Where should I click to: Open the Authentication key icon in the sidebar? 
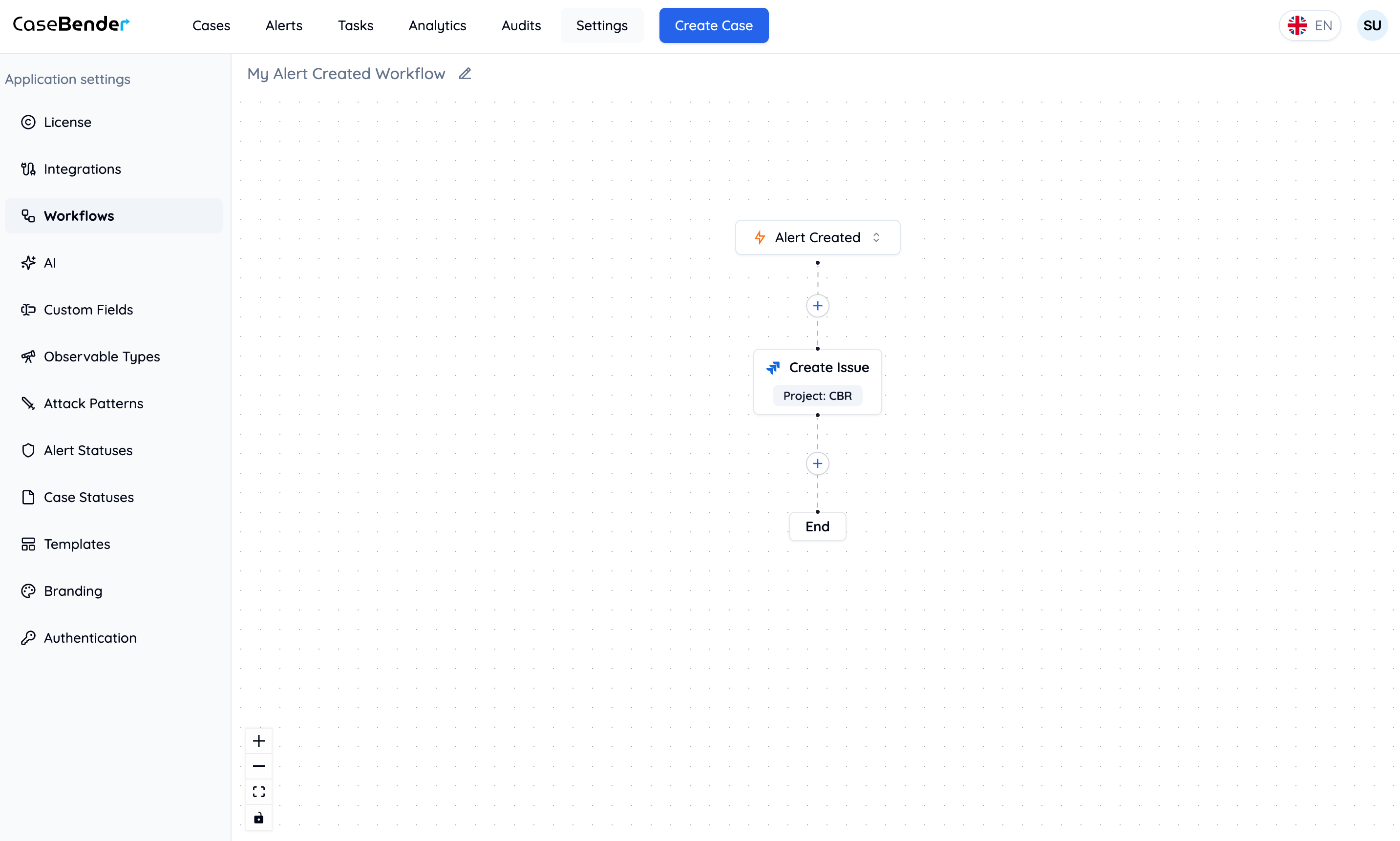pyautogui.click(x=28, y=637)
